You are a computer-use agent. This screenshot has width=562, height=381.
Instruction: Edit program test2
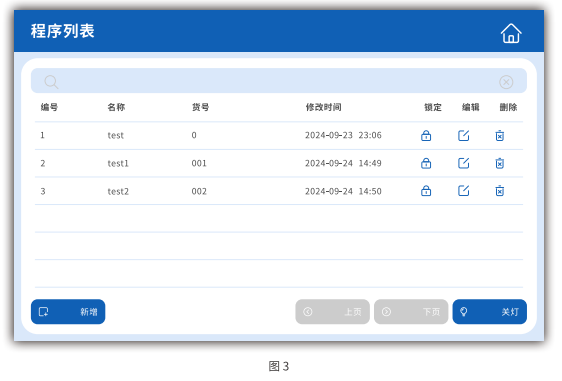pos(463,191)
